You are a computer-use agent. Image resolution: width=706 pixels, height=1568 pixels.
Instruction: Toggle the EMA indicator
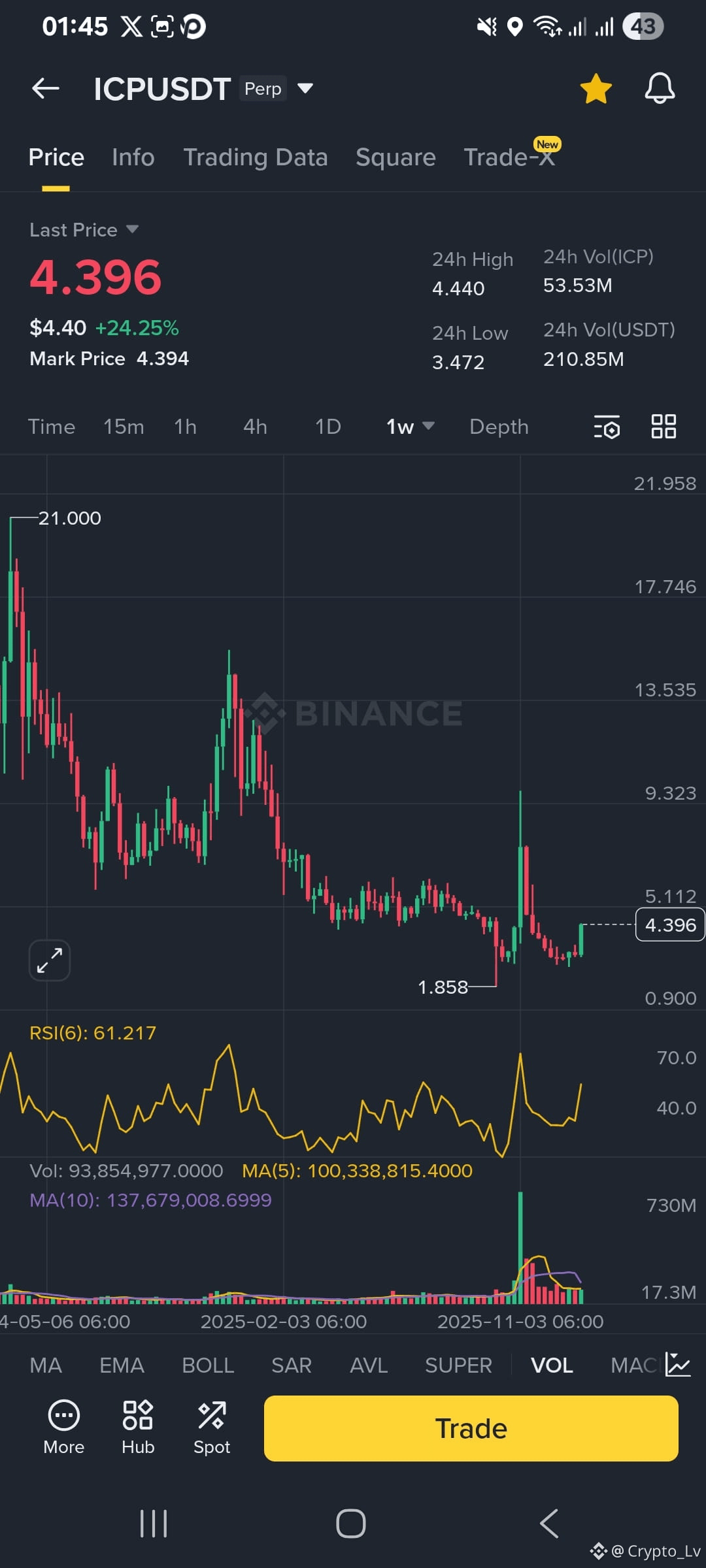click(122, 1365)
